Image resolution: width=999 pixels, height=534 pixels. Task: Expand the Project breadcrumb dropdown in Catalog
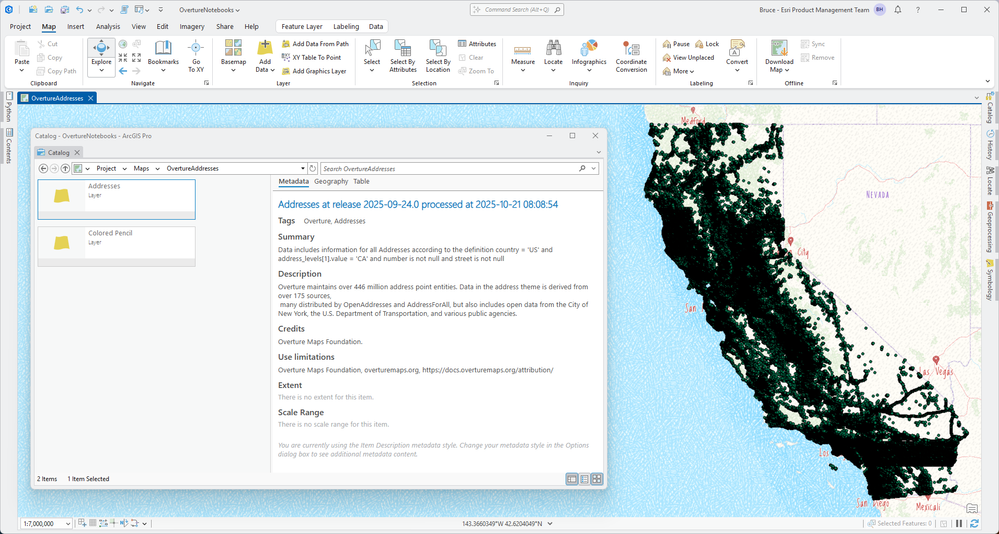click(124, 169)
